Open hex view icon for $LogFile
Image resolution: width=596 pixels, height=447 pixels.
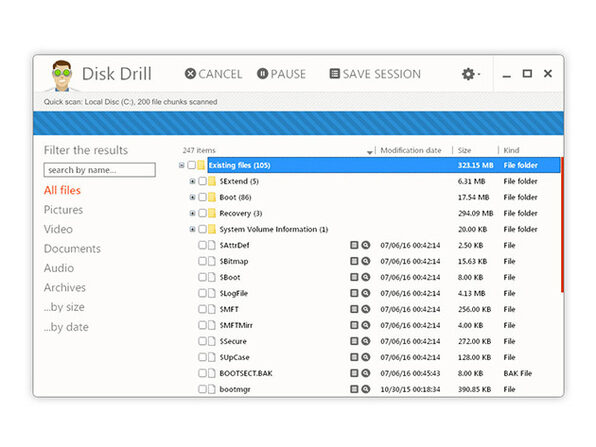(x=354, y=293)
